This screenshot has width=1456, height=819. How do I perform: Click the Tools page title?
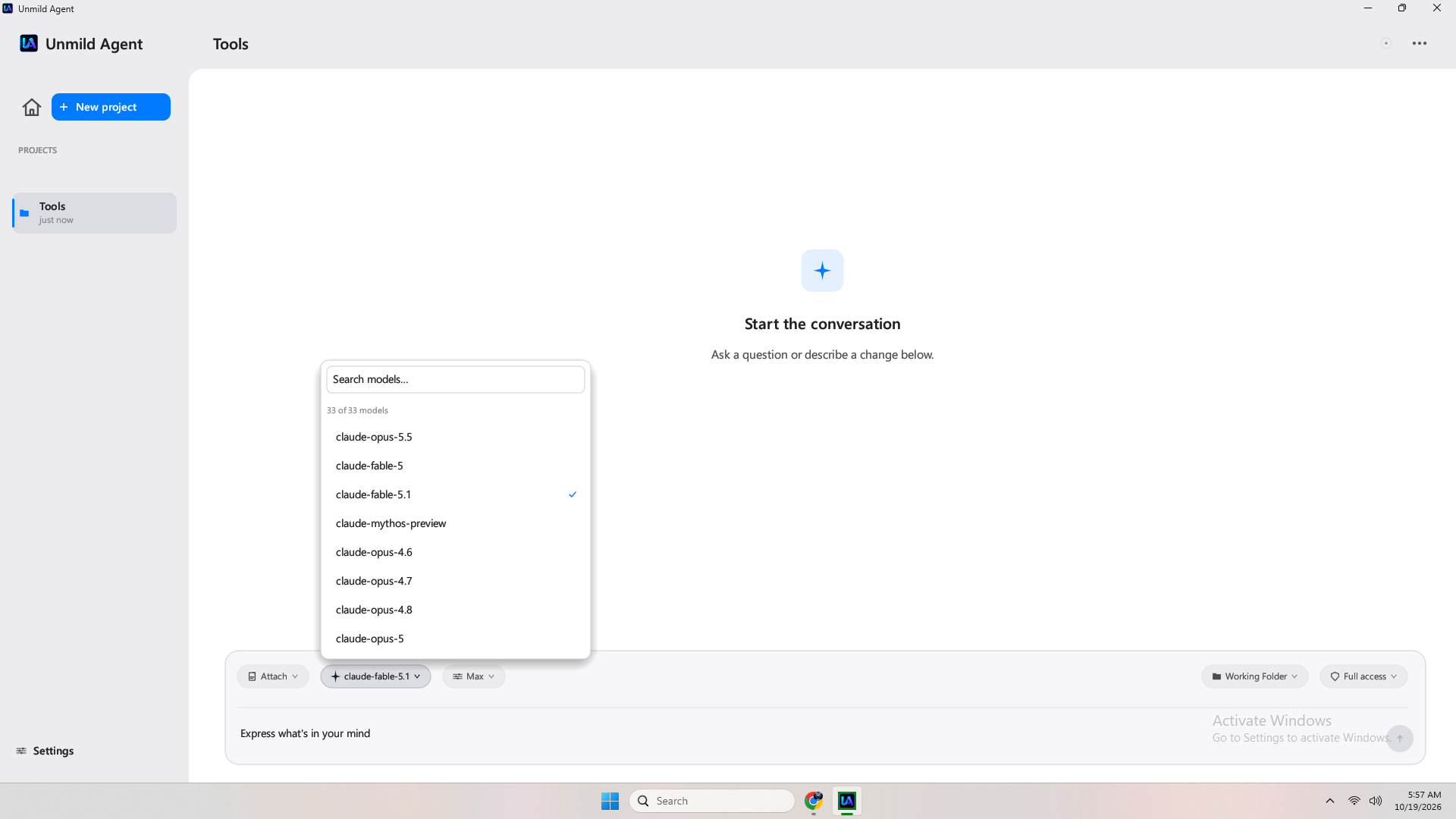[231, 44]
